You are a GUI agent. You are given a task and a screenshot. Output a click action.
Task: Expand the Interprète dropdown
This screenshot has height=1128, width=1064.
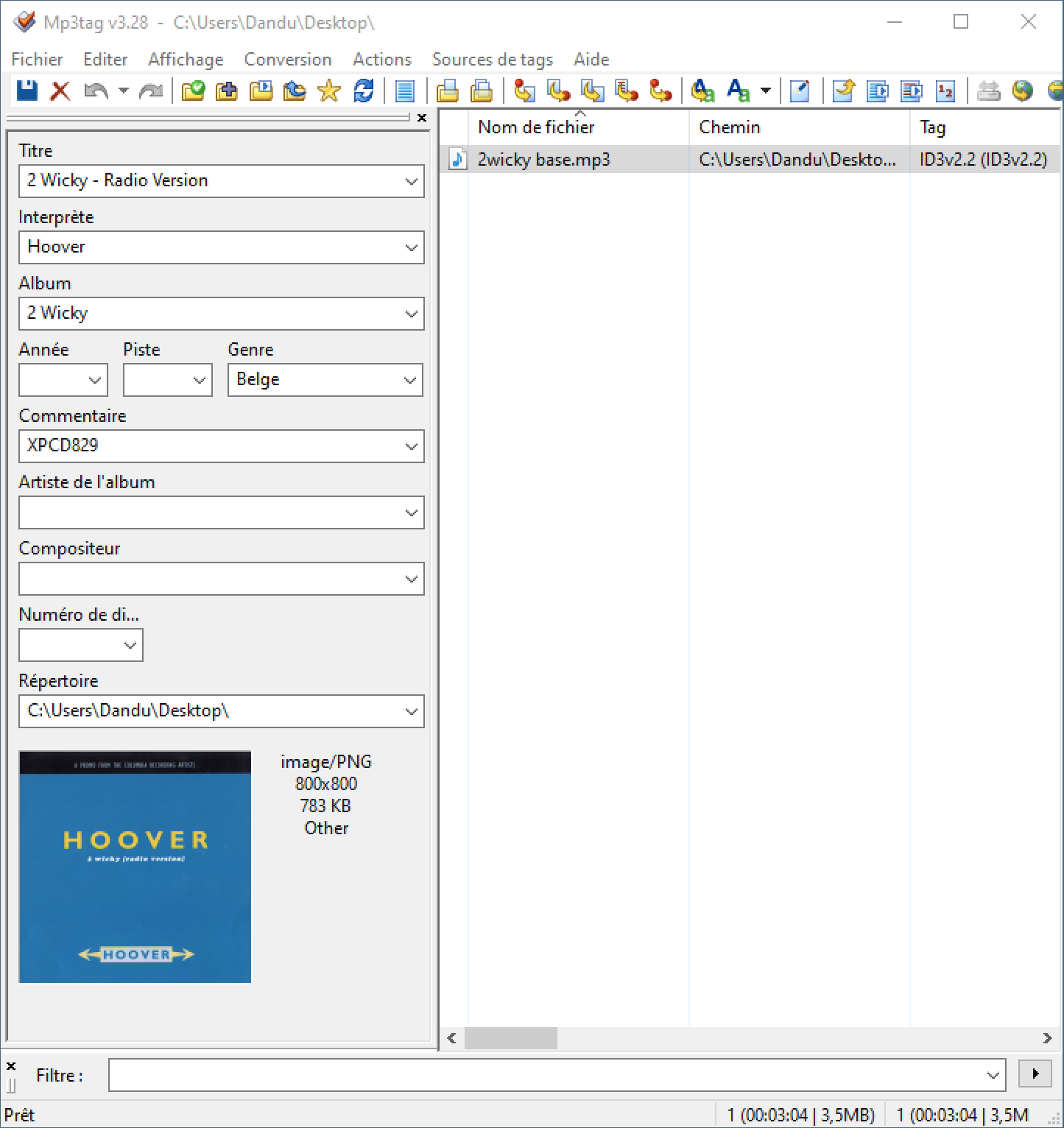(x=411, y=247)
